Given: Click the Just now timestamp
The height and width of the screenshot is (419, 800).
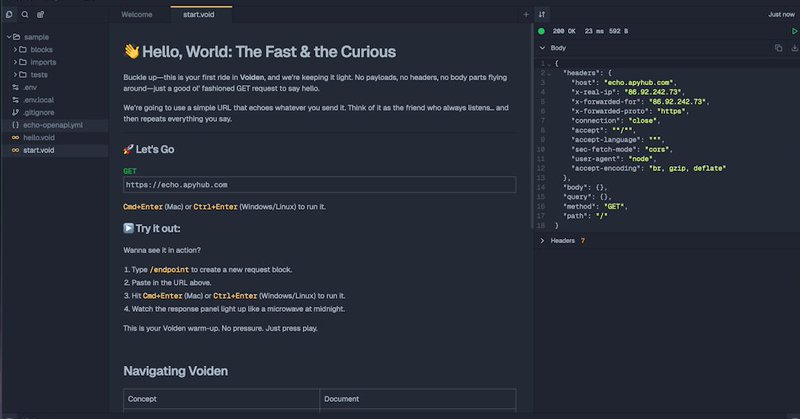Looking at the screenshot, I should click(781, 14).
